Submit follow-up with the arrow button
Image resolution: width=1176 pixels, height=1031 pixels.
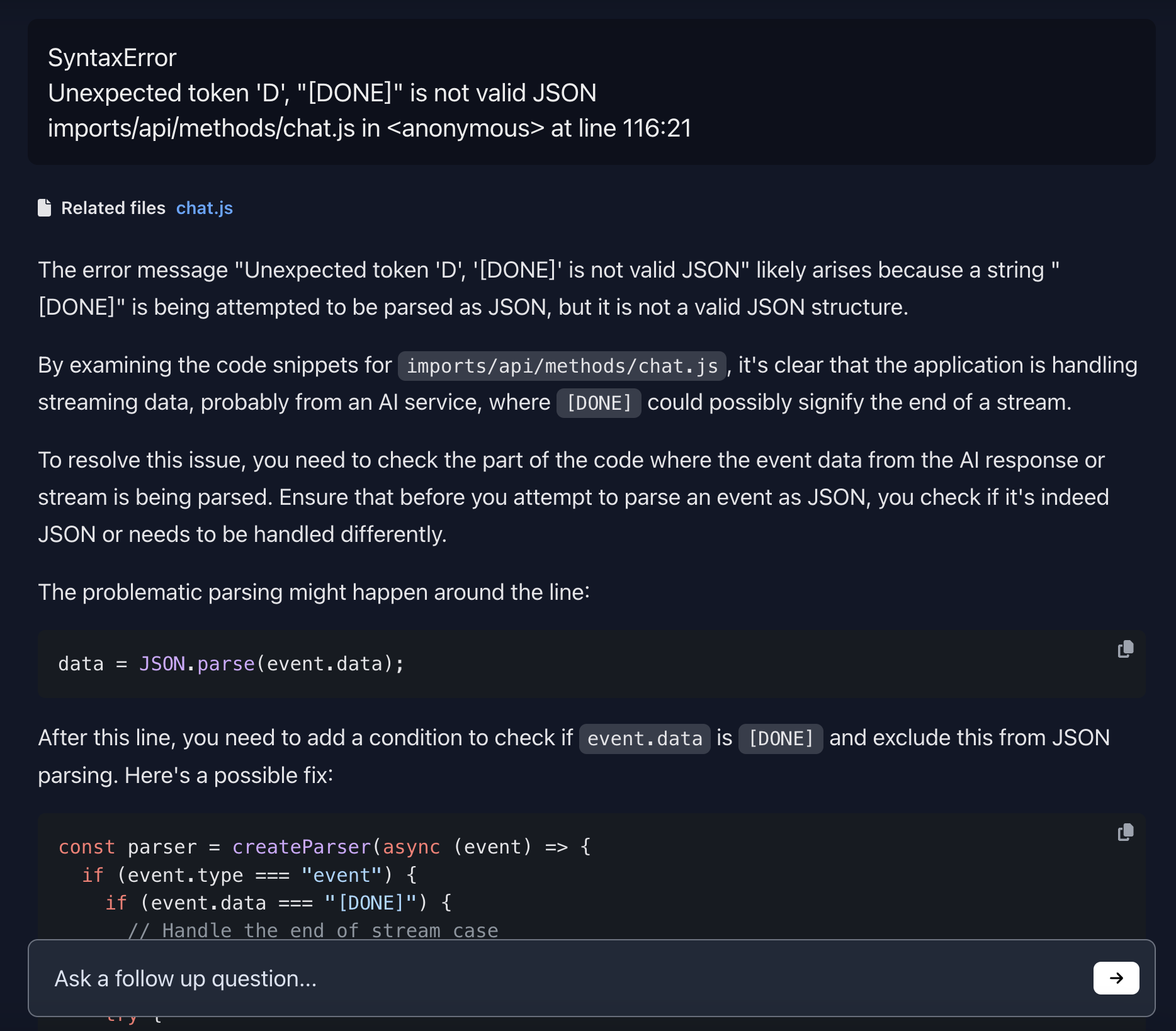pyautogui.click(x=1116, y=978)
